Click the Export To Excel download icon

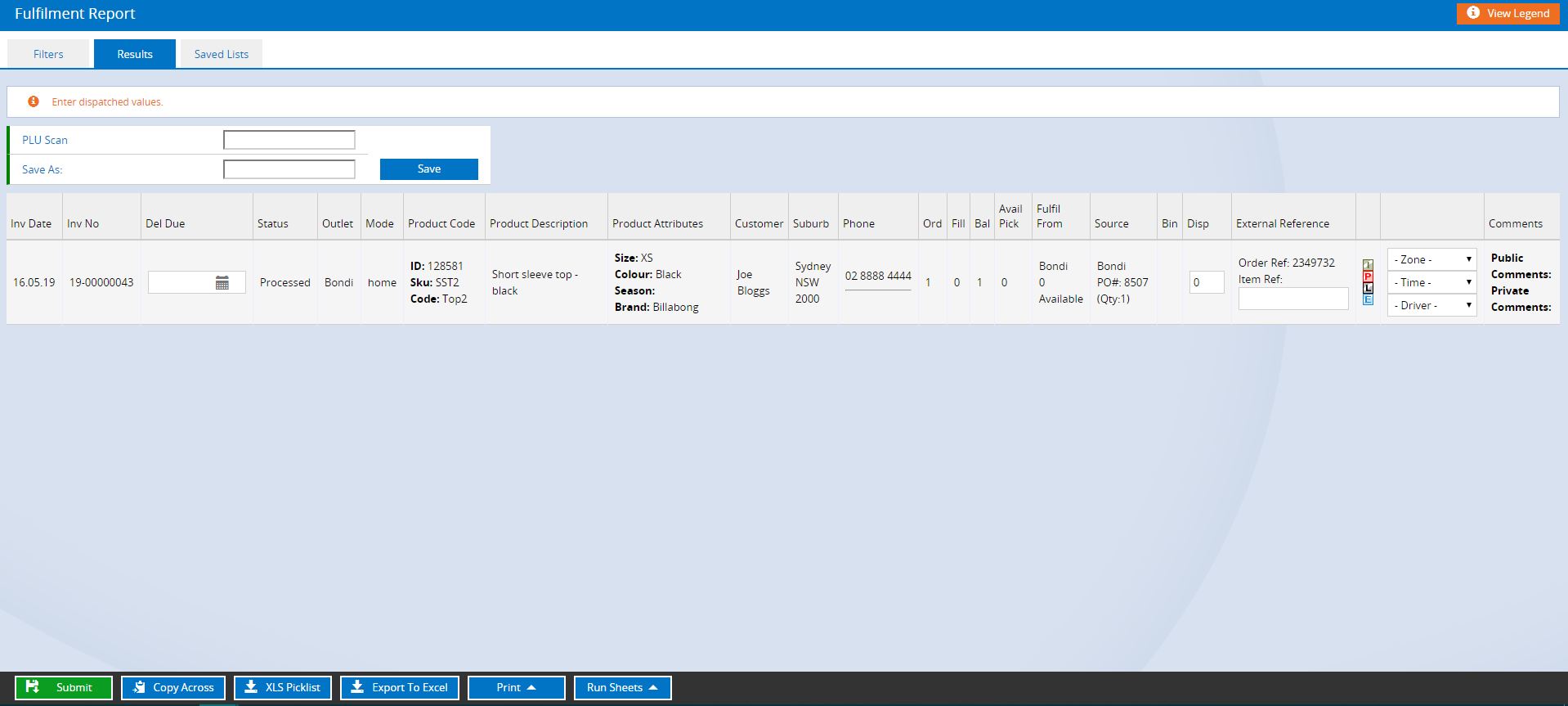357,687
